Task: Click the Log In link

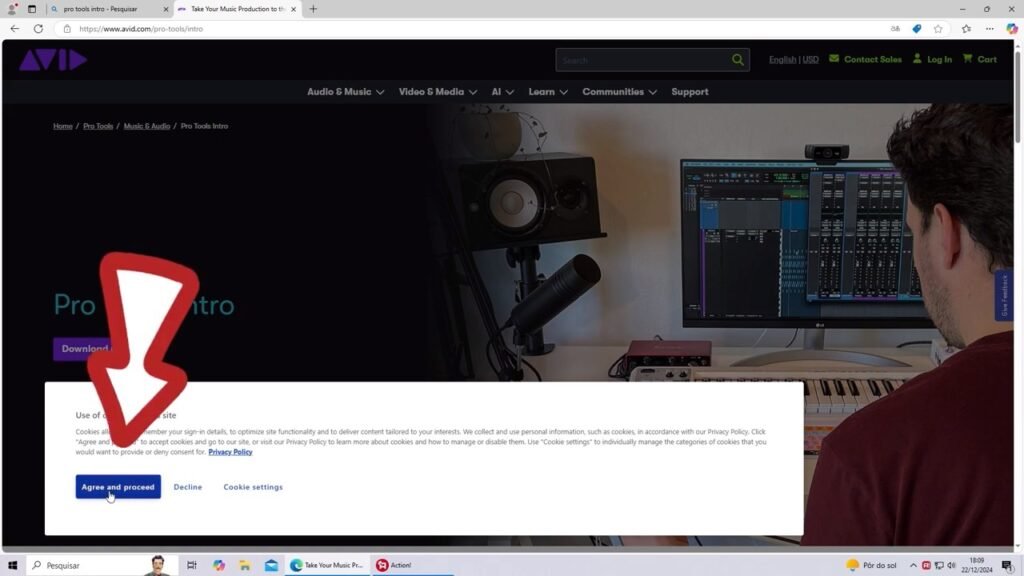Action: click(932, 59)
